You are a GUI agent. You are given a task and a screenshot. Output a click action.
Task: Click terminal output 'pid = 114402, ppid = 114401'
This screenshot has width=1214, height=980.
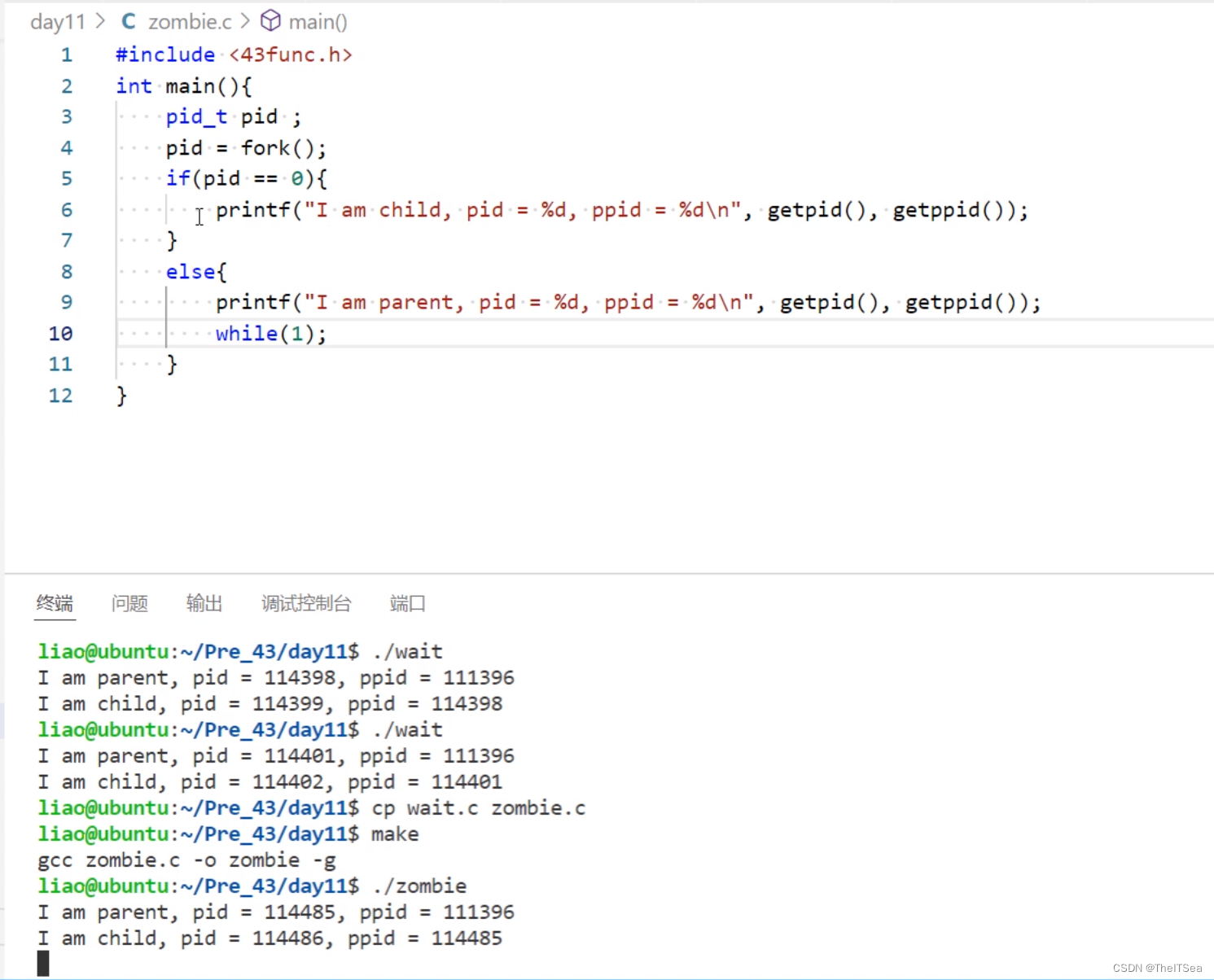click(x=342, y=781)
